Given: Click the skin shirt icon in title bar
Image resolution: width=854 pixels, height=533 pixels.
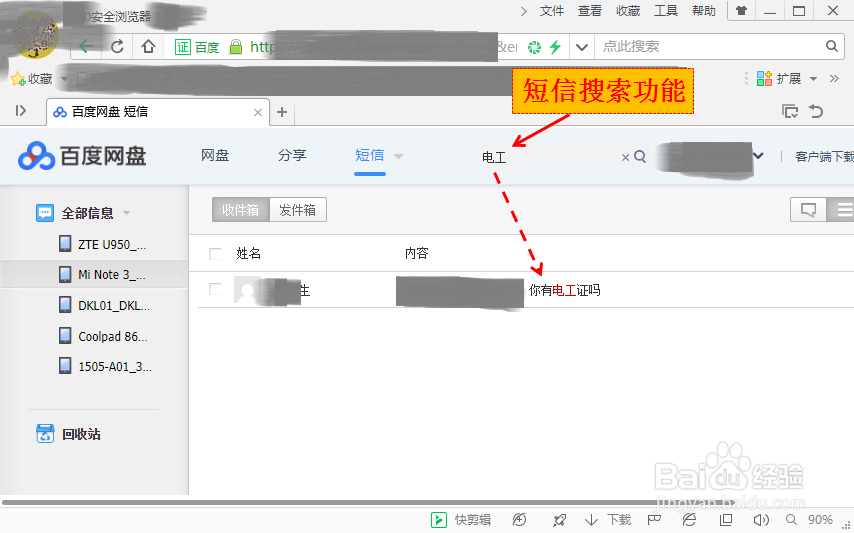Looking at the screenshot, I should click(741, 10).
